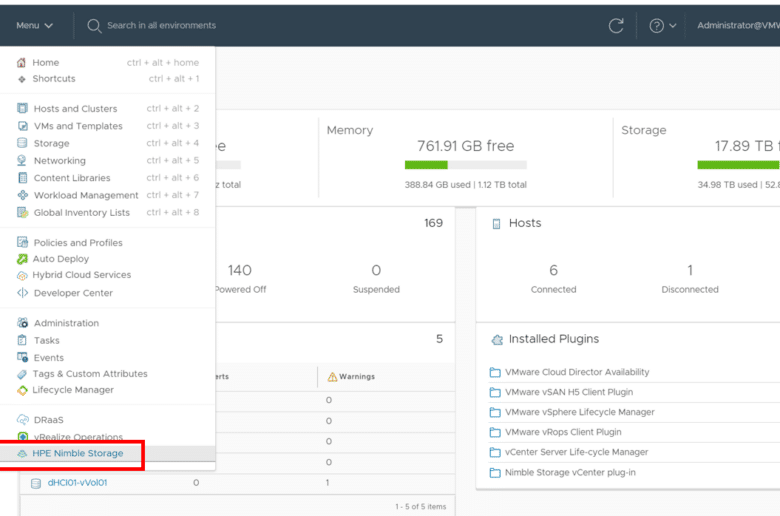Click the Content Libraries icon
Image resolution: width=780 pixels, height=516 pixels.
pyautogui.click(x=22, y=178)
